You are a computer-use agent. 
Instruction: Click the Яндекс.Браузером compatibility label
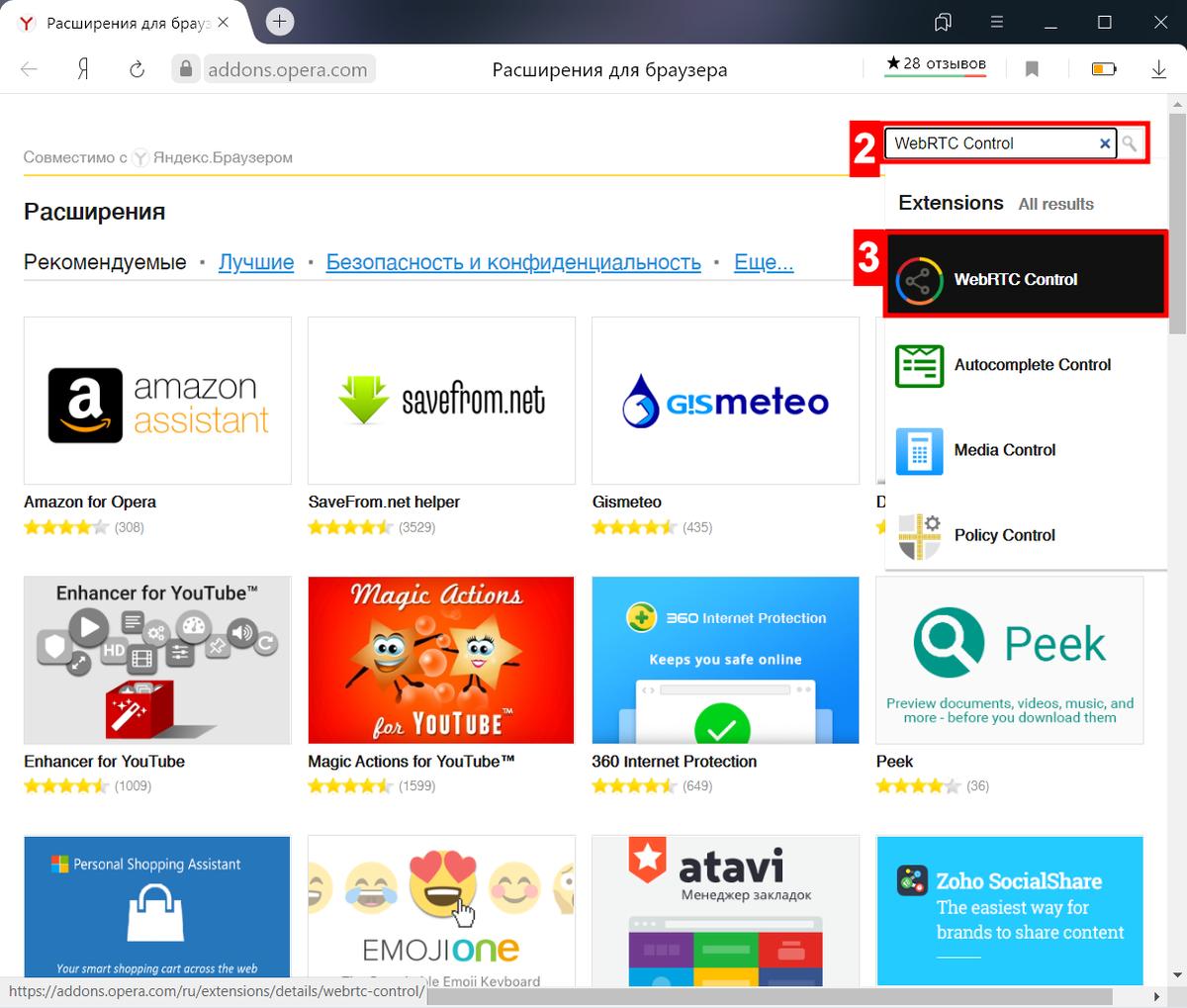223,157
